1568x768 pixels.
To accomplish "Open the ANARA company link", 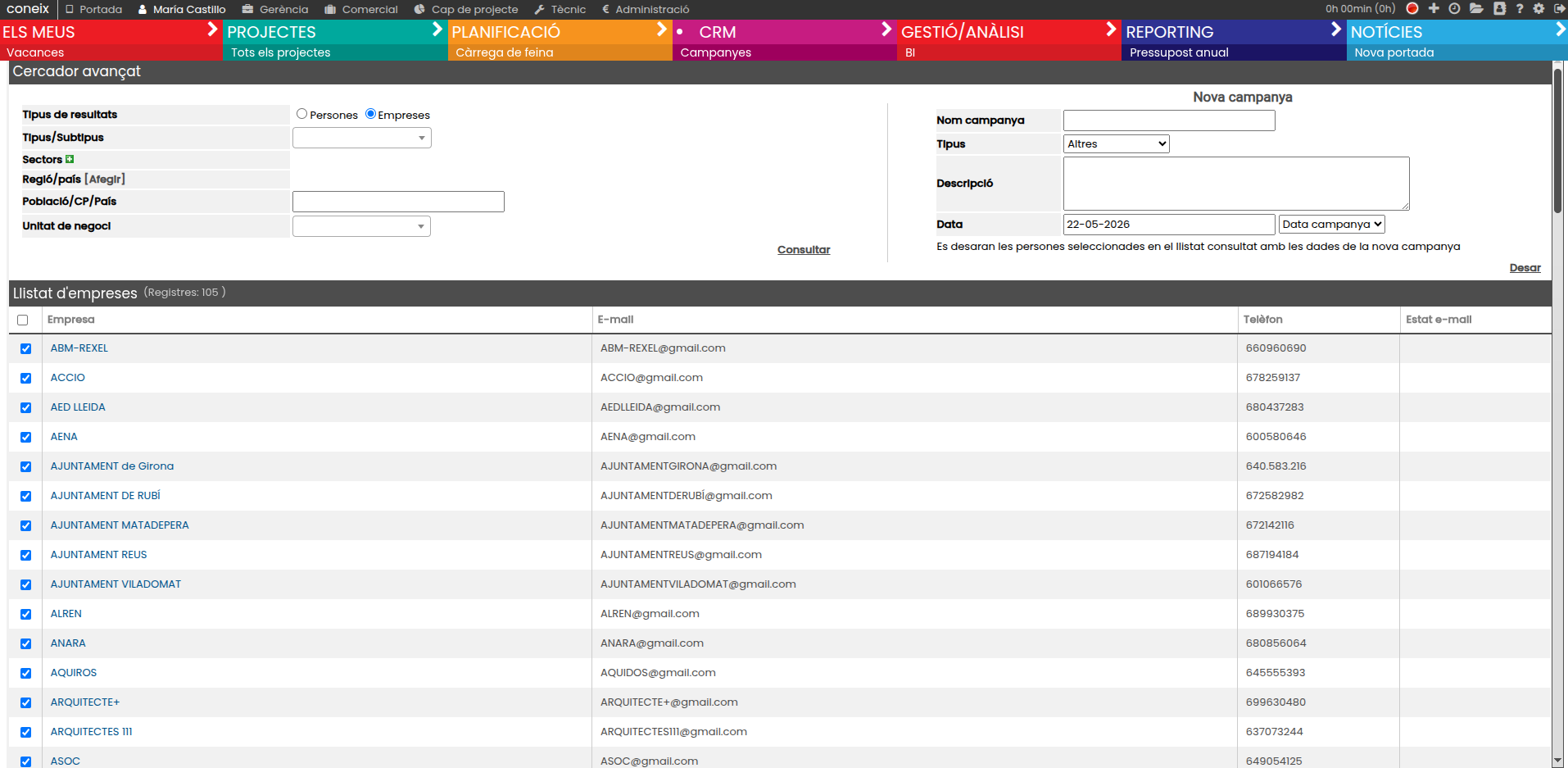I will 68,643.
